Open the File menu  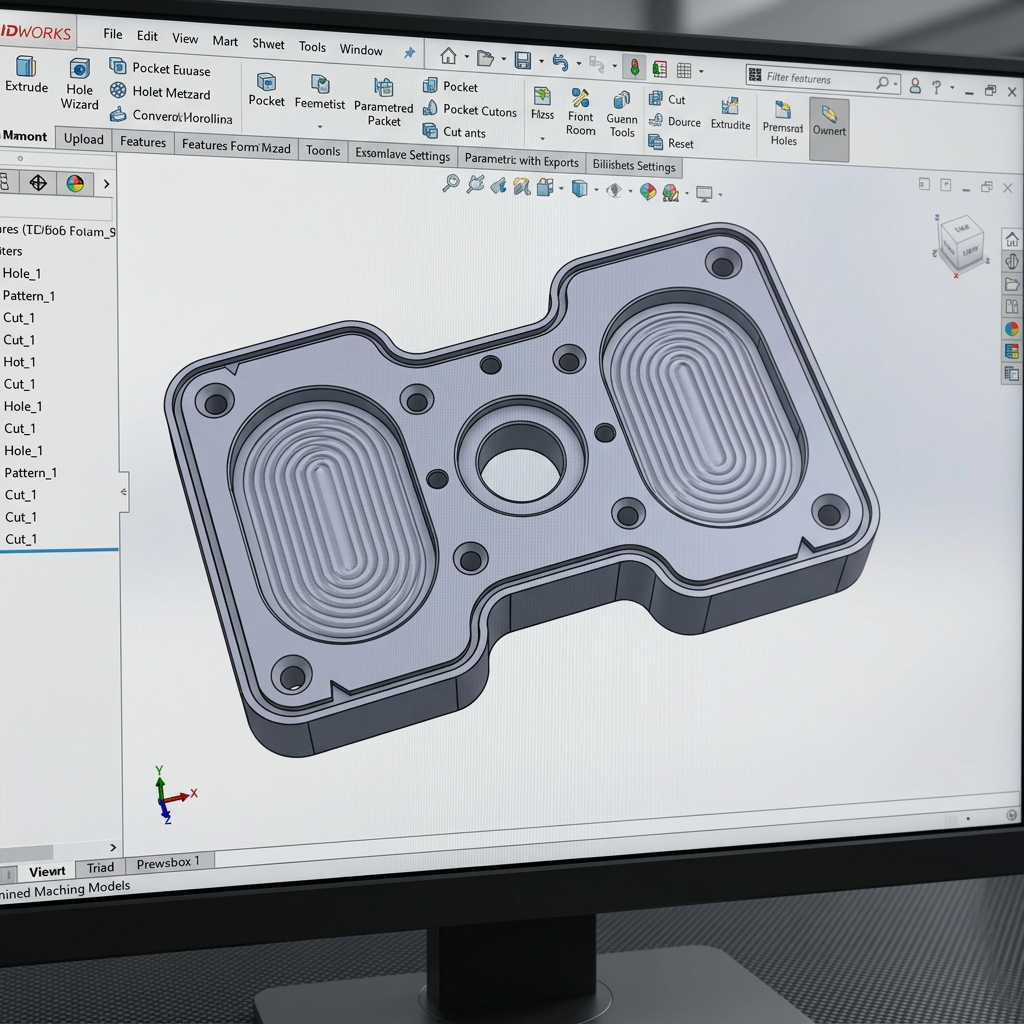(x=112, y=33)
